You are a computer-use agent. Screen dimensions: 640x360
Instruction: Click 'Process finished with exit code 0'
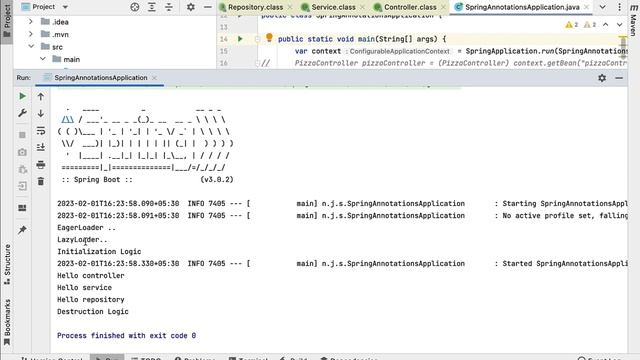(x=127, y=336)
